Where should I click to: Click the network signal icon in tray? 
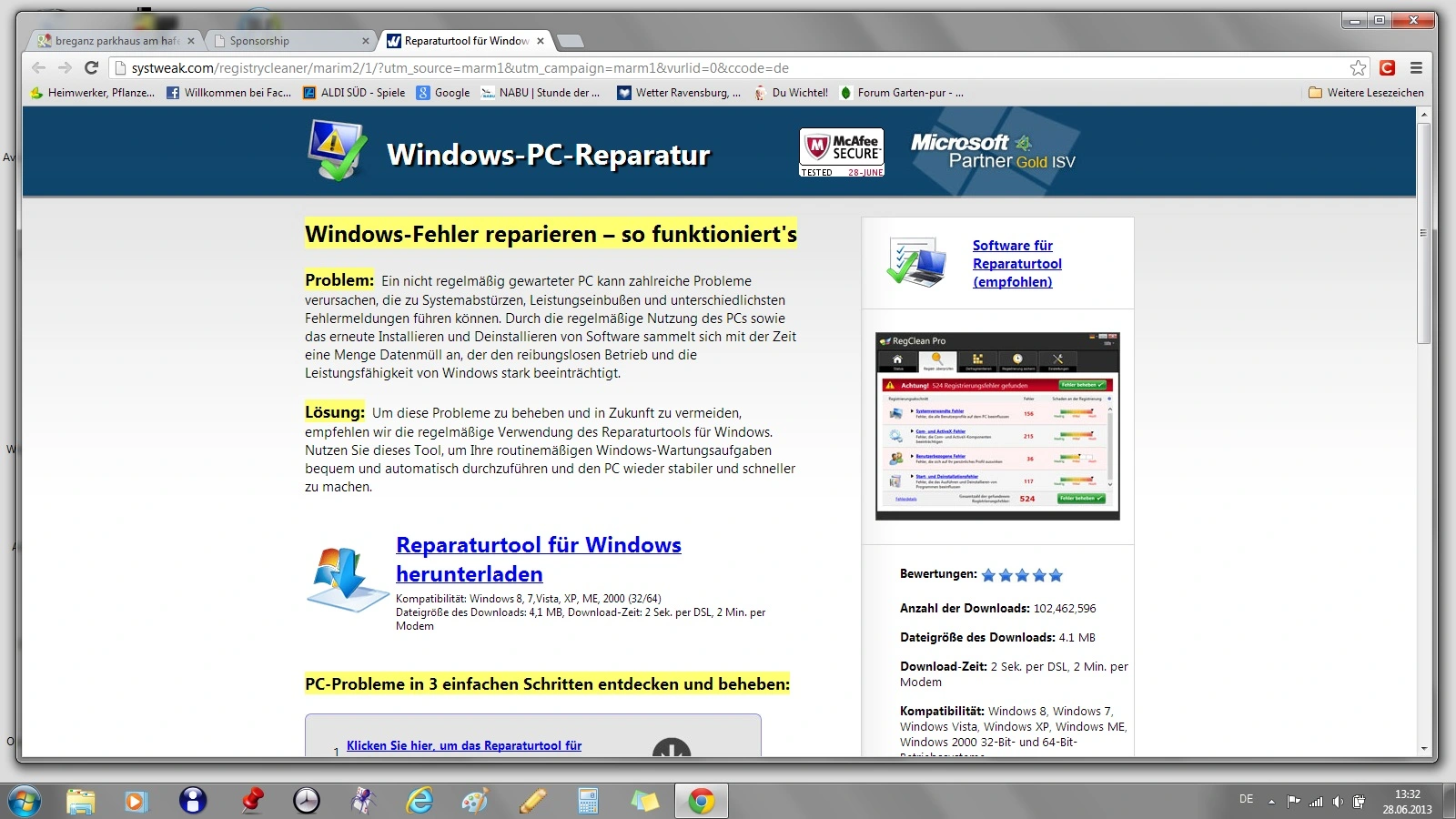1316,802
